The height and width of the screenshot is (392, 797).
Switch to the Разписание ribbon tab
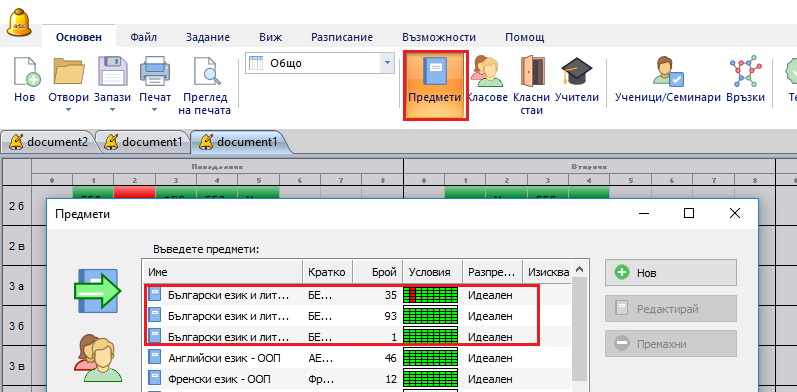[342, 37]
